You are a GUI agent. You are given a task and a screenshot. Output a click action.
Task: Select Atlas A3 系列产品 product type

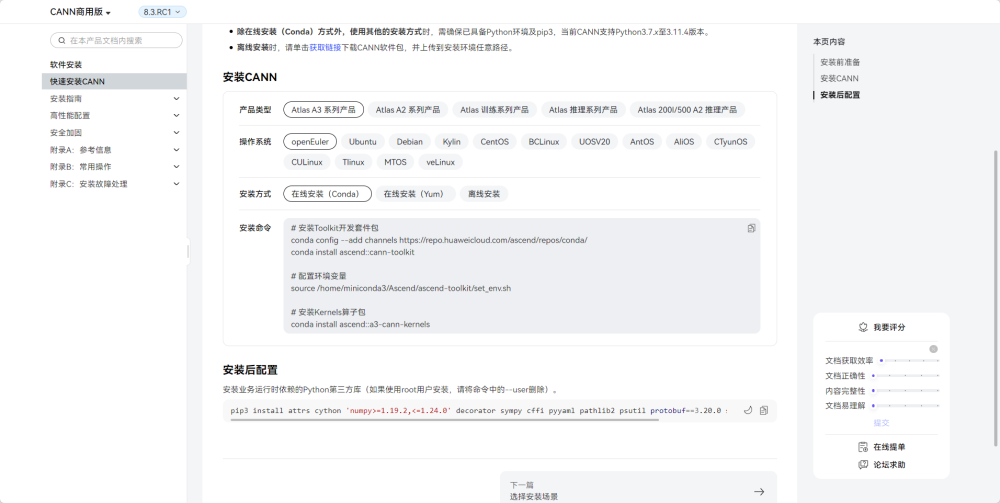tap(323, 110)
